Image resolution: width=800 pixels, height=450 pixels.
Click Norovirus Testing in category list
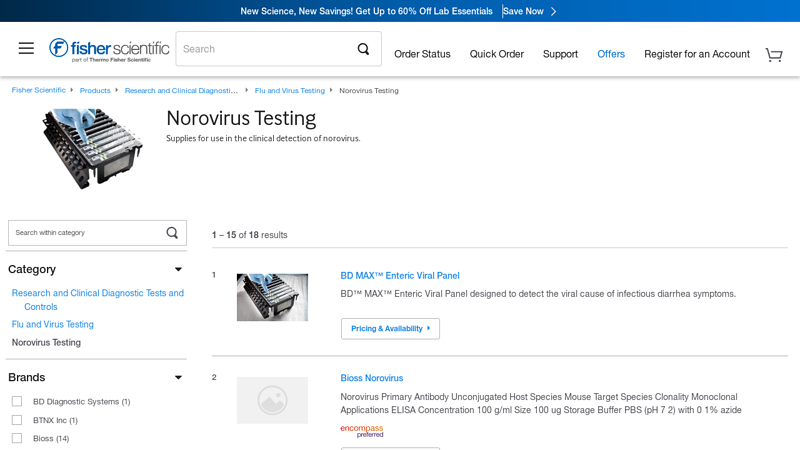pos(46,342)
